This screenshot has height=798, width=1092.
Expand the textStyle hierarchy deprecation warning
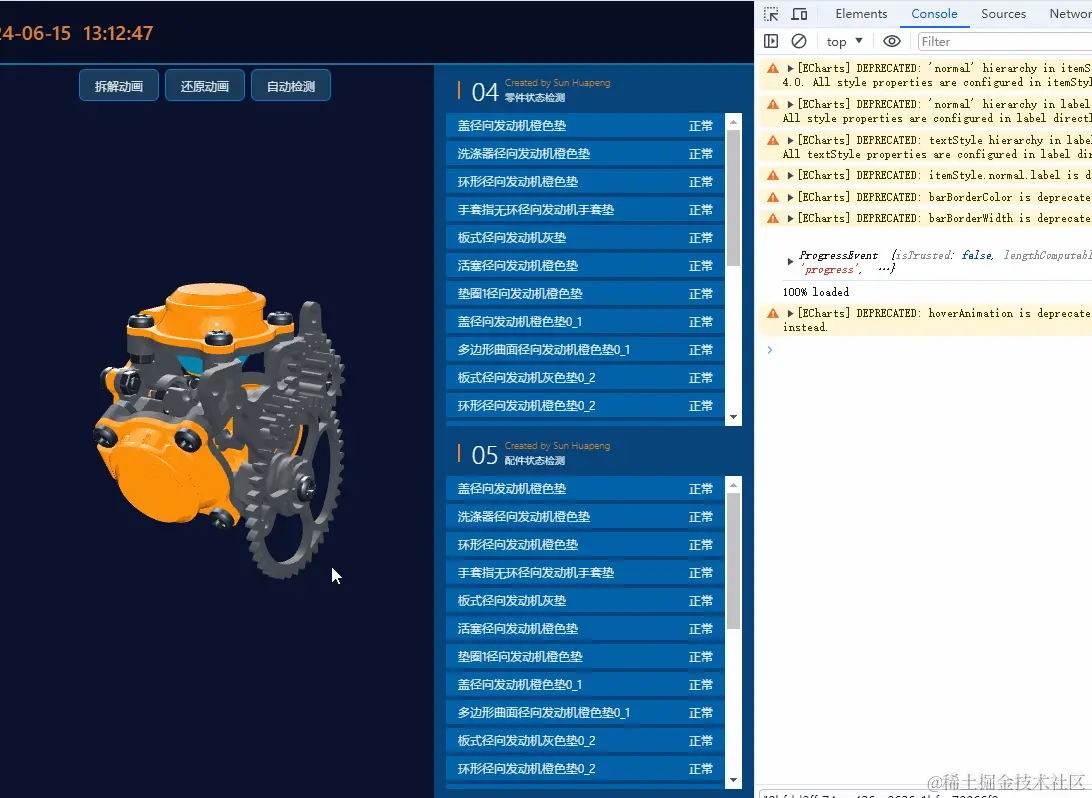(791, 140)
